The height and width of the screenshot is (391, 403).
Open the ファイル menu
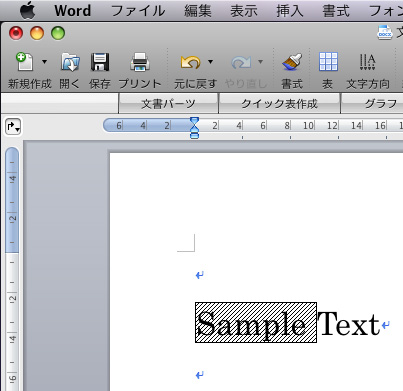coord(138,11)
